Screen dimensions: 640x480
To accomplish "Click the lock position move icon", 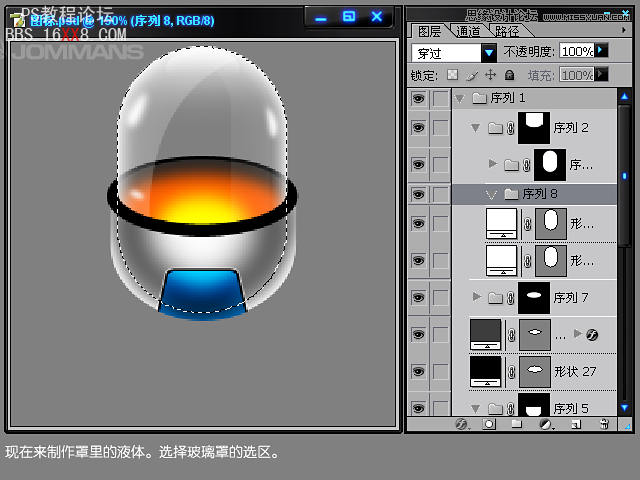I will click(x=490, y=75).
